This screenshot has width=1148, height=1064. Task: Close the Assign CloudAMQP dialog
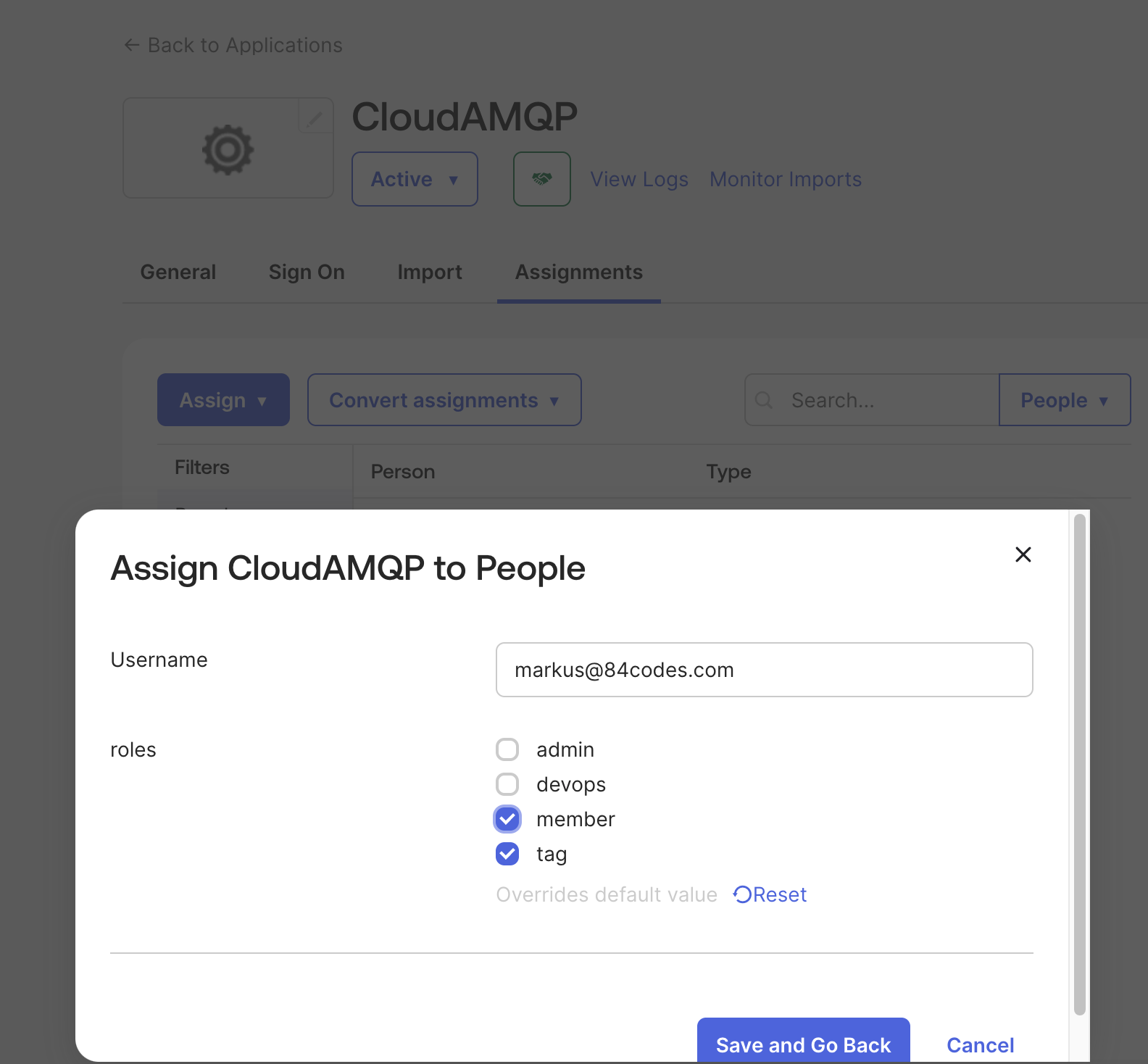[1023, 554]
